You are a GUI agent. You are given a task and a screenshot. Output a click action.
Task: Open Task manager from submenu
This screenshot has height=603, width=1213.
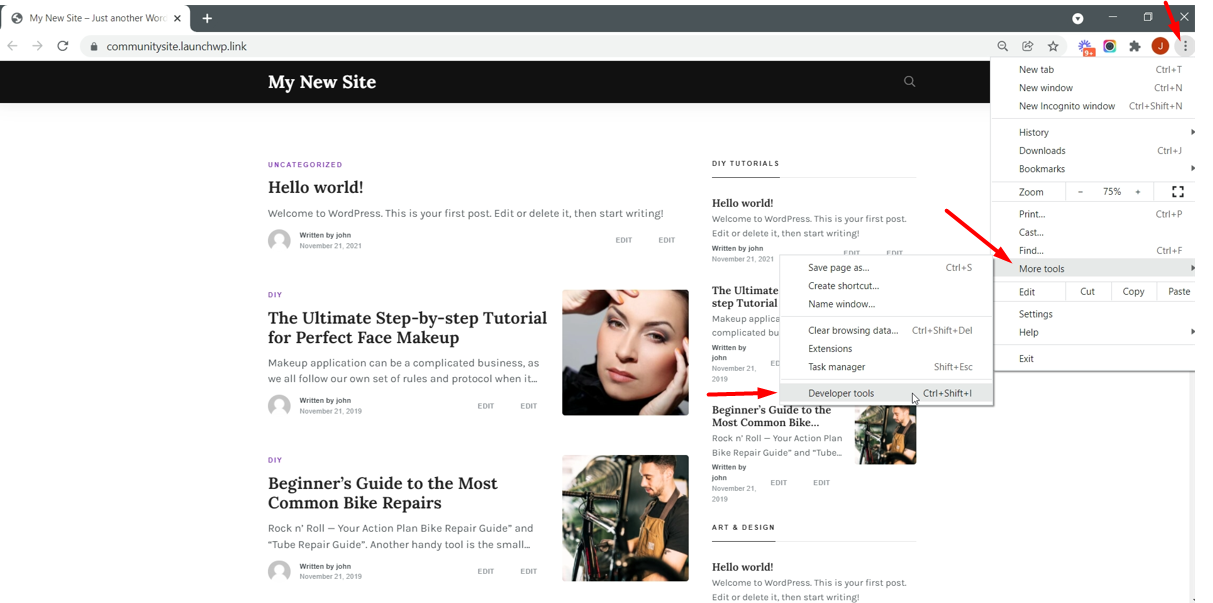pyautogui.click(x=886, y=367)
